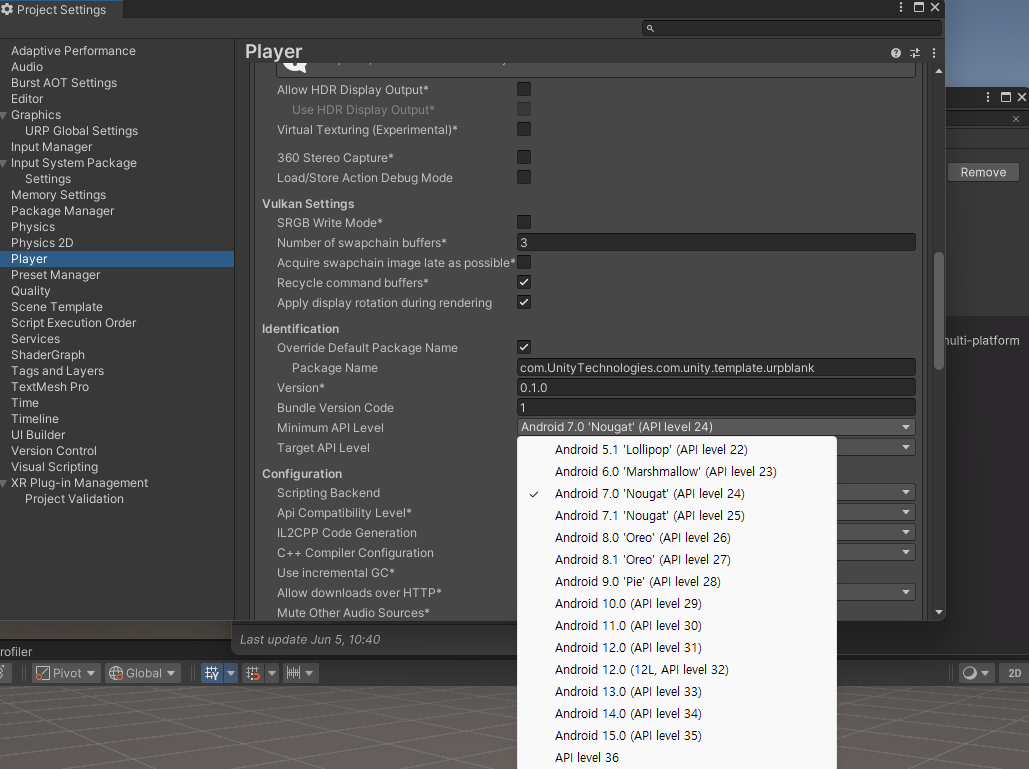This screenshot has width=1029, height=769.
Task: Click the scene draw mode sphere icon
Action: tap(969, 673)
